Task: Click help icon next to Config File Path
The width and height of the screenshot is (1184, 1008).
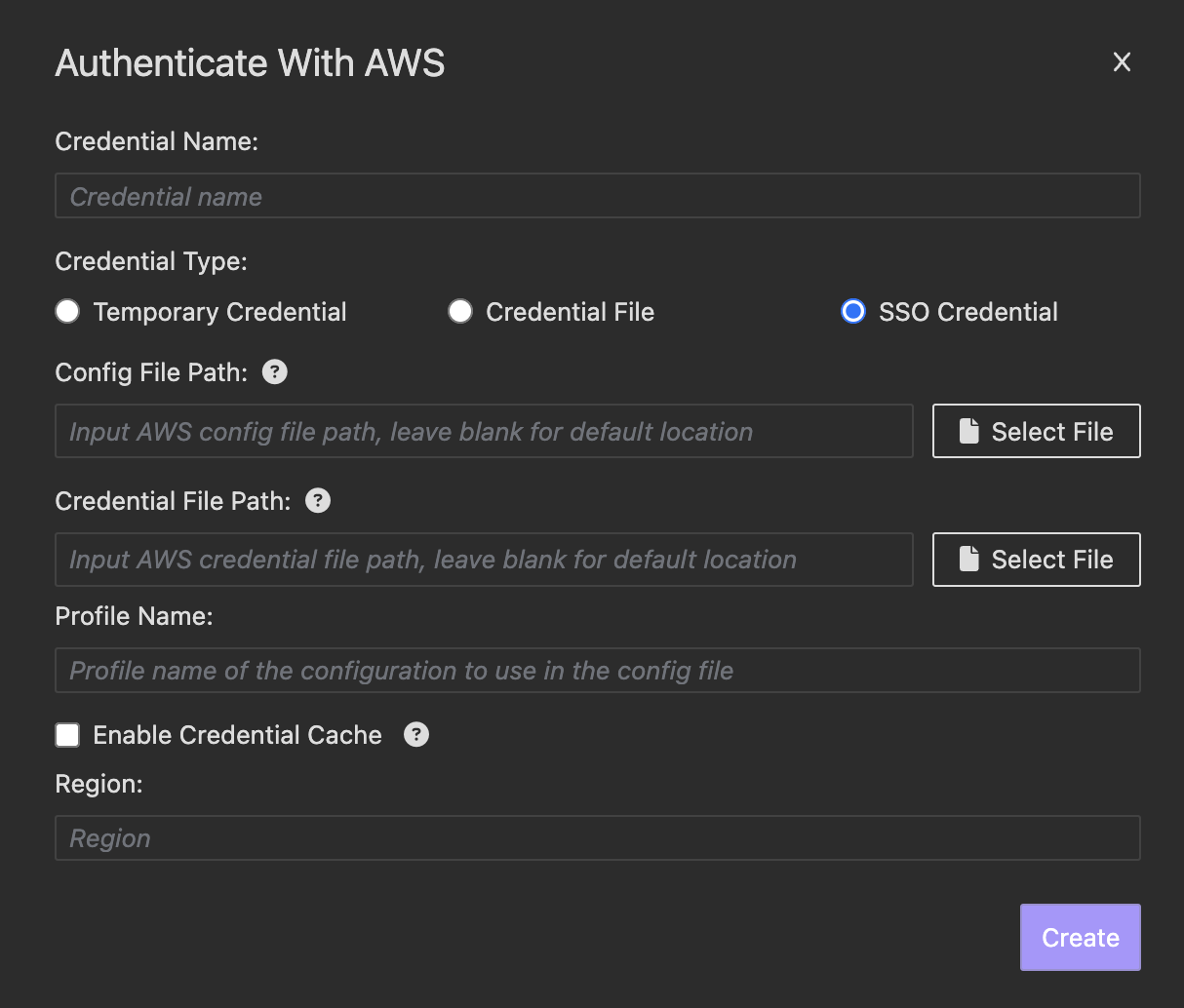Action: (275, 371)
